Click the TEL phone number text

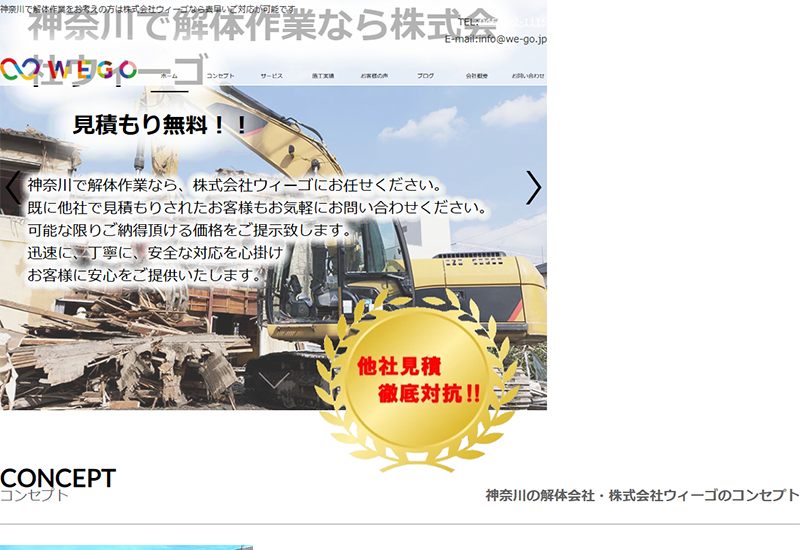(503, 22)
